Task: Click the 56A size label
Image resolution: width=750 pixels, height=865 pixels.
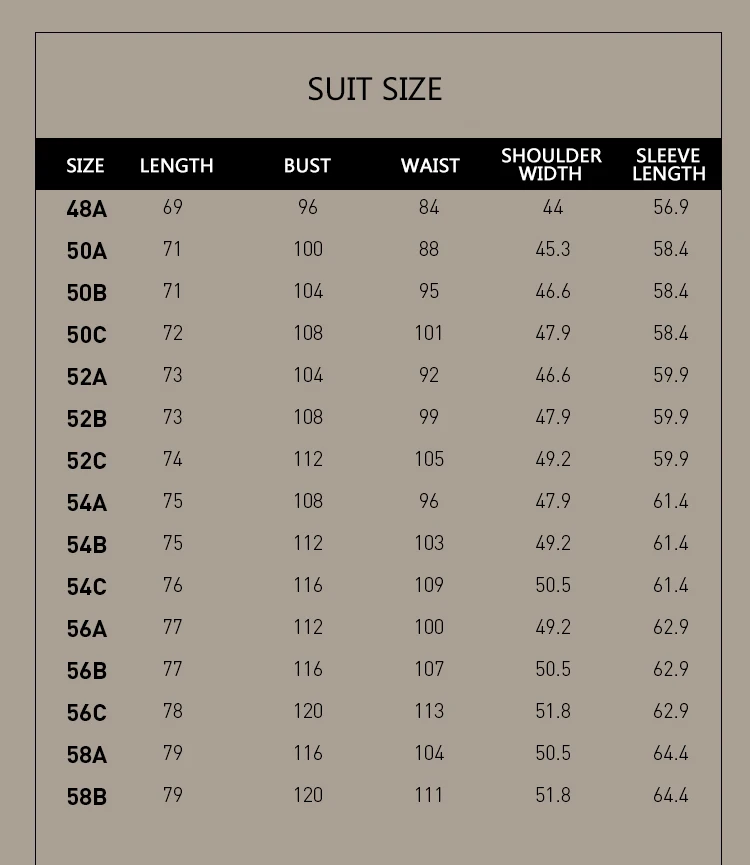Action: (x=86, y=629)
